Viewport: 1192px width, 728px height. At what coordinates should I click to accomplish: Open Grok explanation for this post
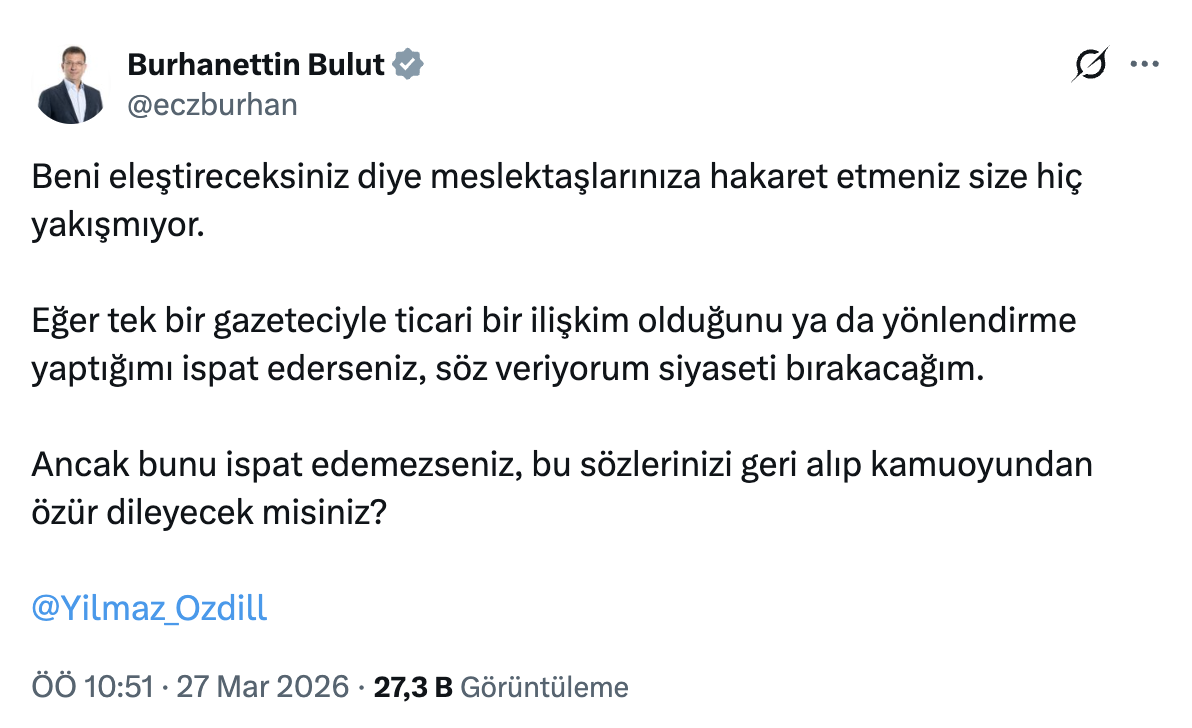click(1091, 64)
